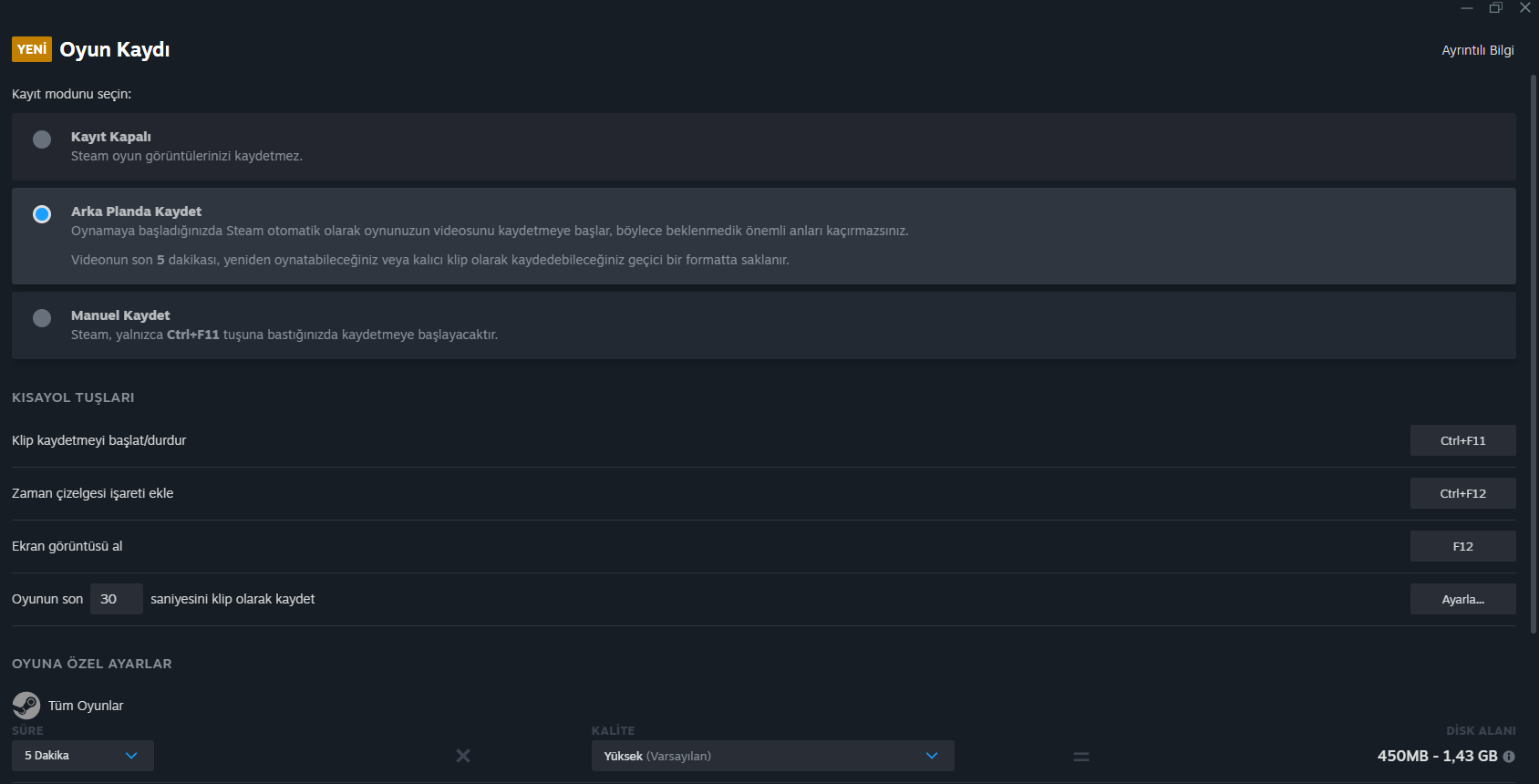Open the 5 Dakika duration dropdown

coord(83,756)
